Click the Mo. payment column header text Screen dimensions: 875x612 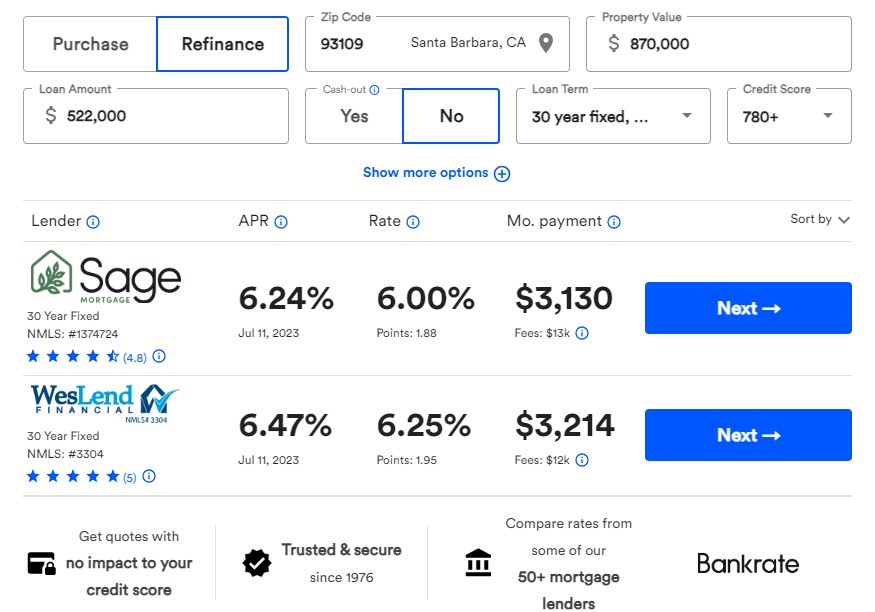(x=554, y=221)
